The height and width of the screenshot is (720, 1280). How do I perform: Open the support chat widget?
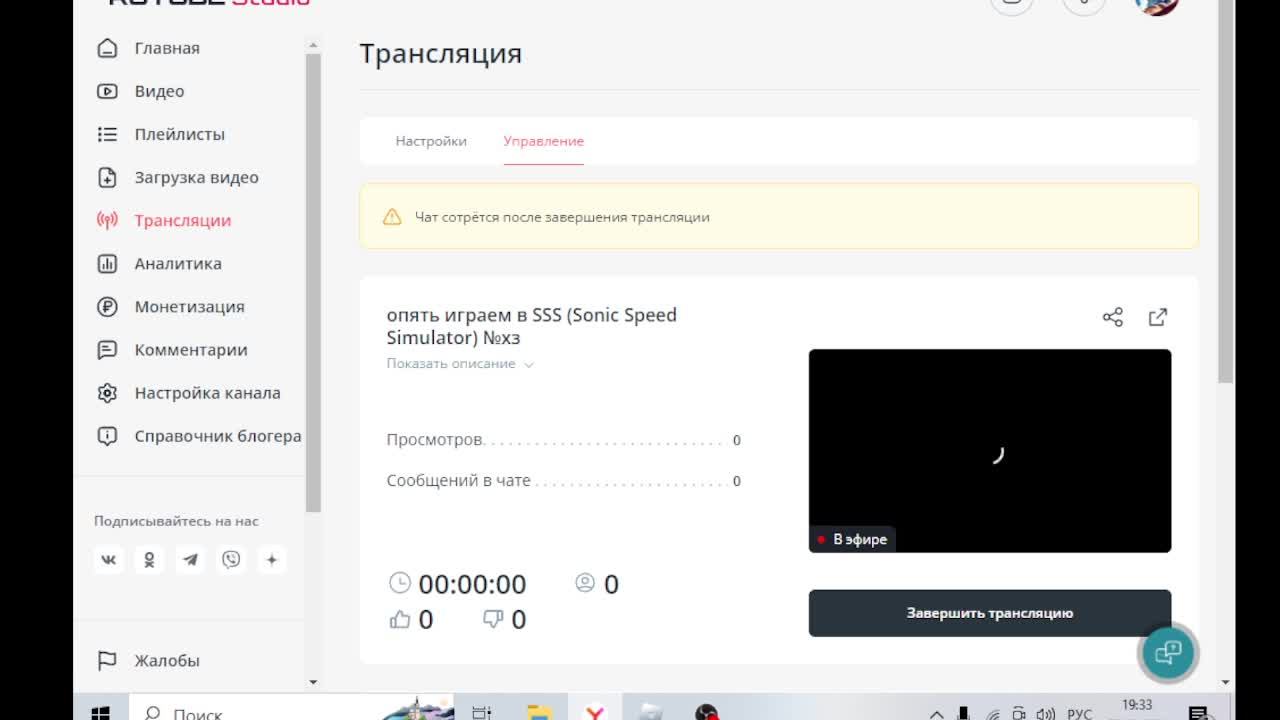coord(1168,652)
